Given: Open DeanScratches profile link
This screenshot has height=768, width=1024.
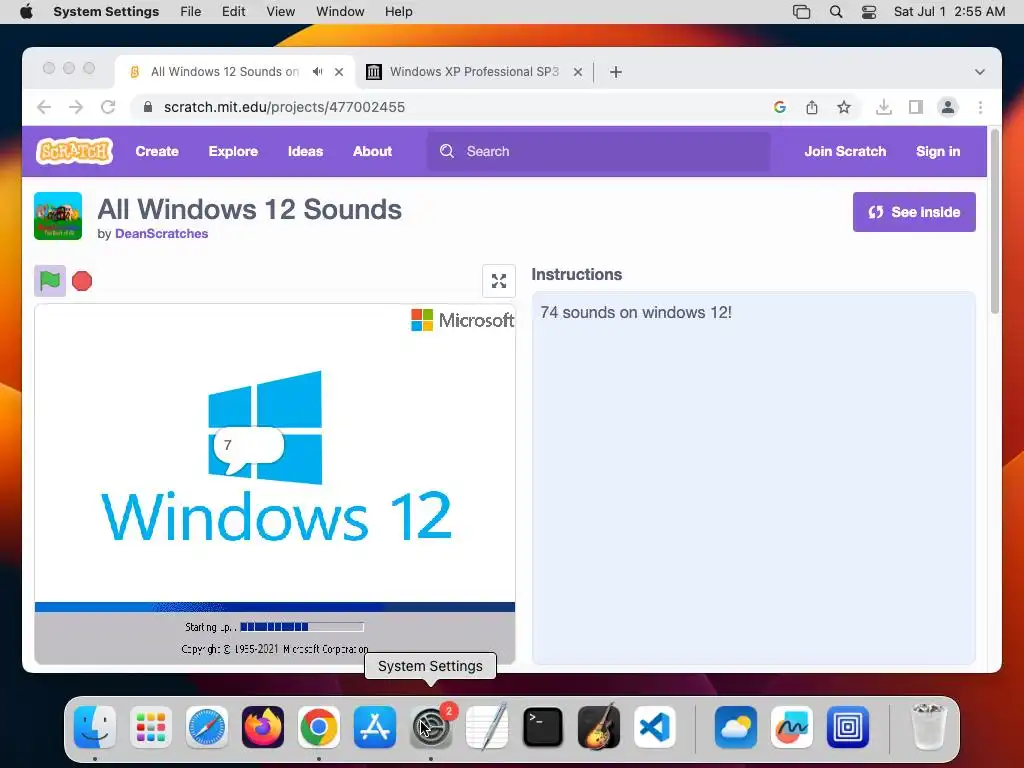Looking at the screenshot, I should click(x=161, y=233).
